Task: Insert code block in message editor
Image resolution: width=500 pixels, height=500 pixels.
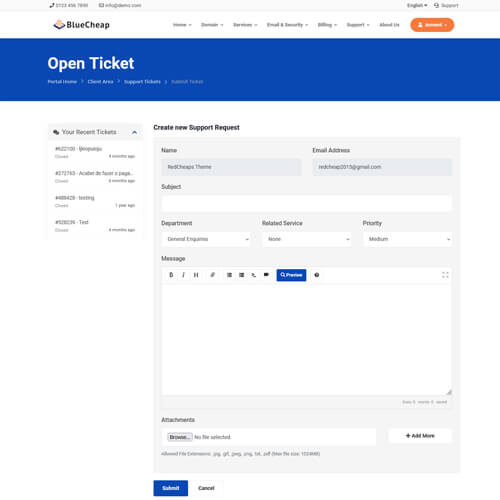Action: (x=254, y=275)
